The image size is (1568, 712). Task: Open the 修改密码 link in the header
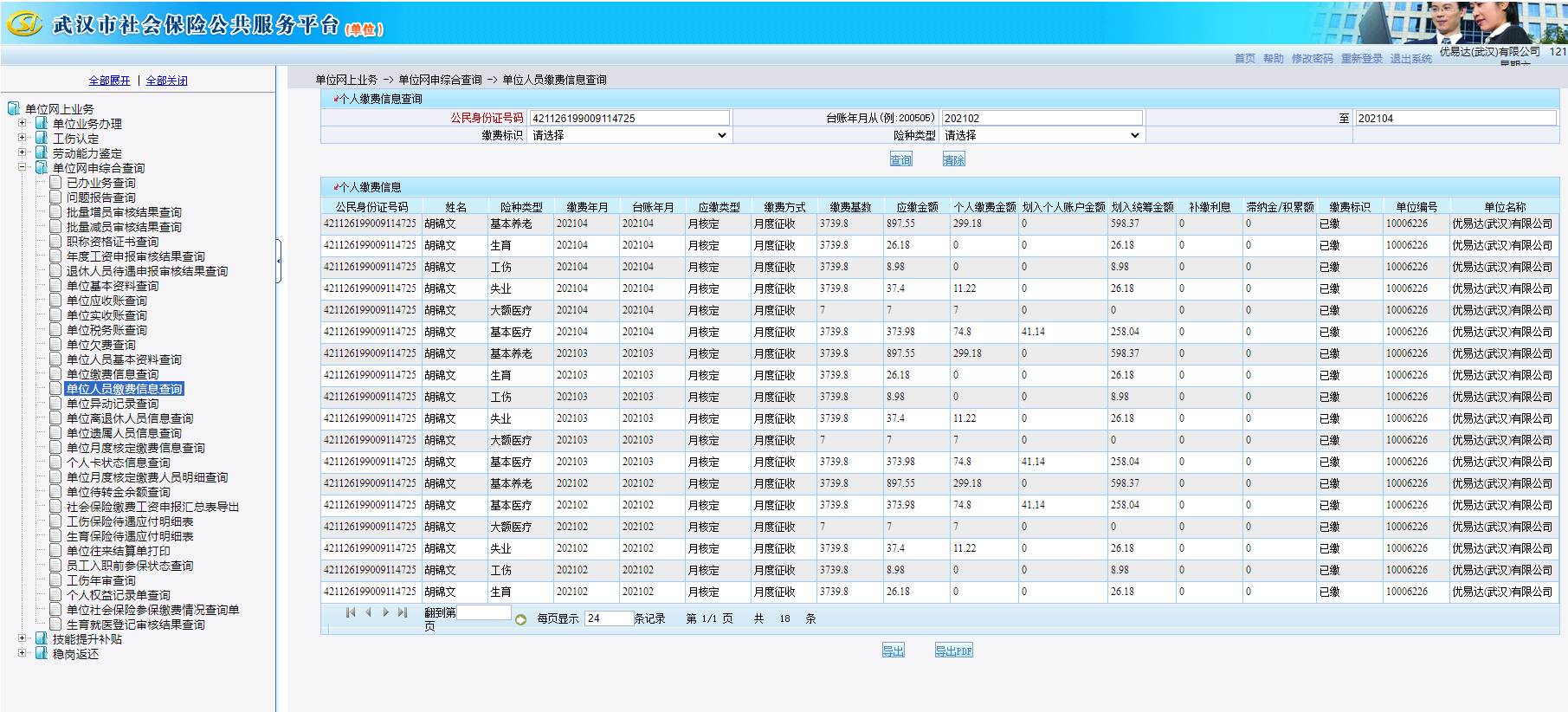coord(1312,59)
